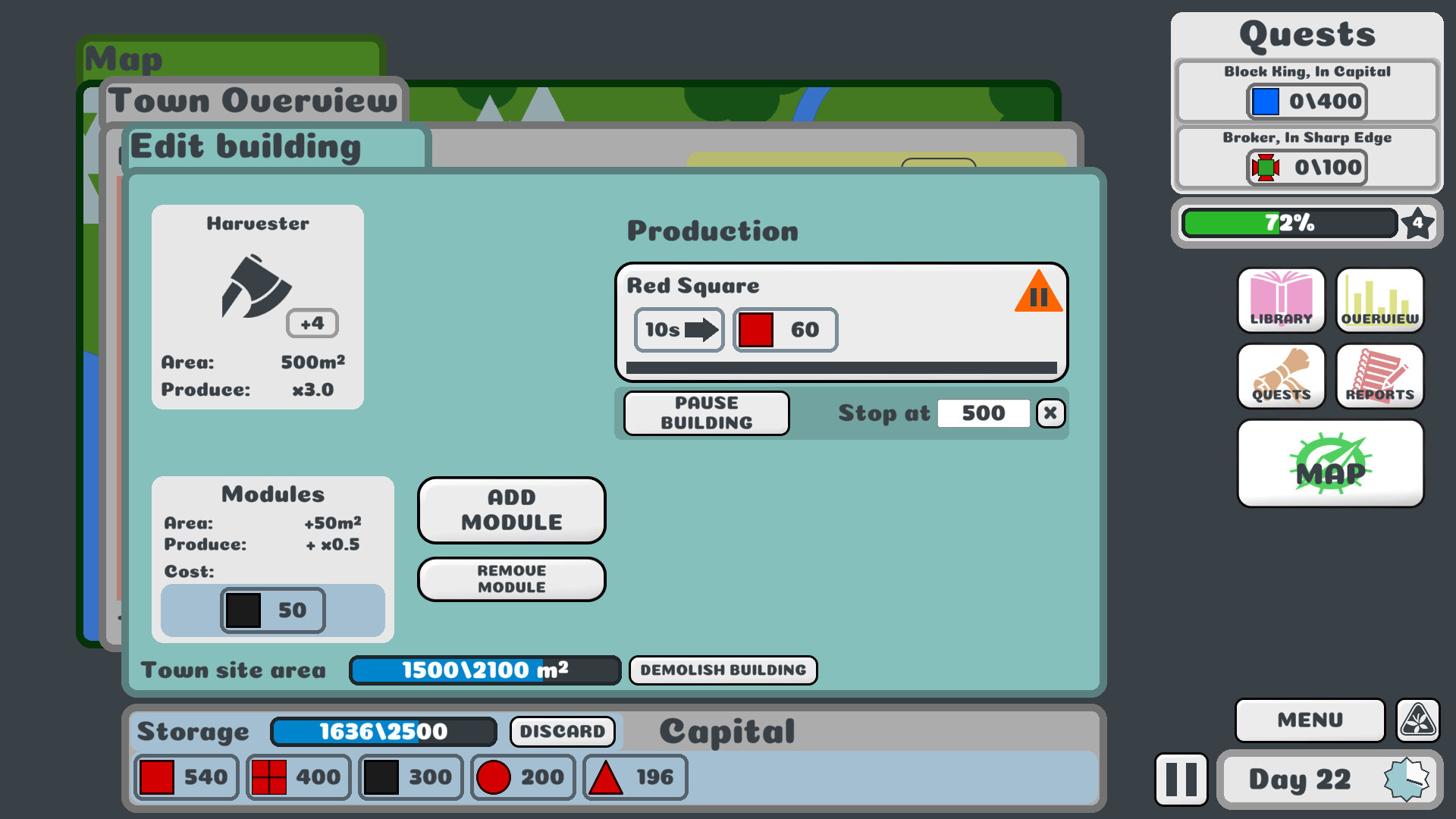The width and height of the screenshot is (1456, 819).
Task: Click the black square cost icon under Modules
Action: click(x=245, y=610)
